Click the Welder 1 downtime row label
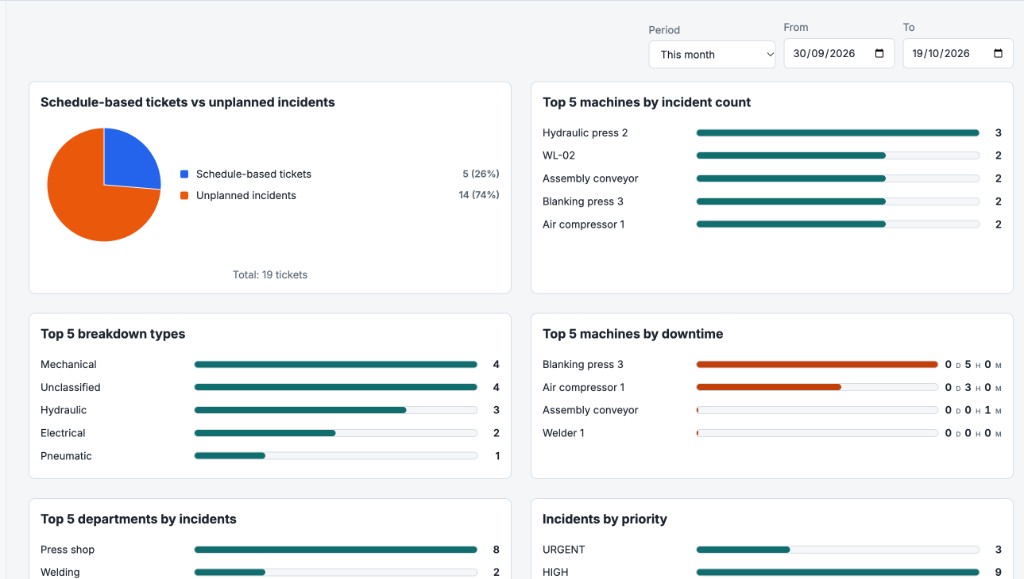 [x=563, y=433]
